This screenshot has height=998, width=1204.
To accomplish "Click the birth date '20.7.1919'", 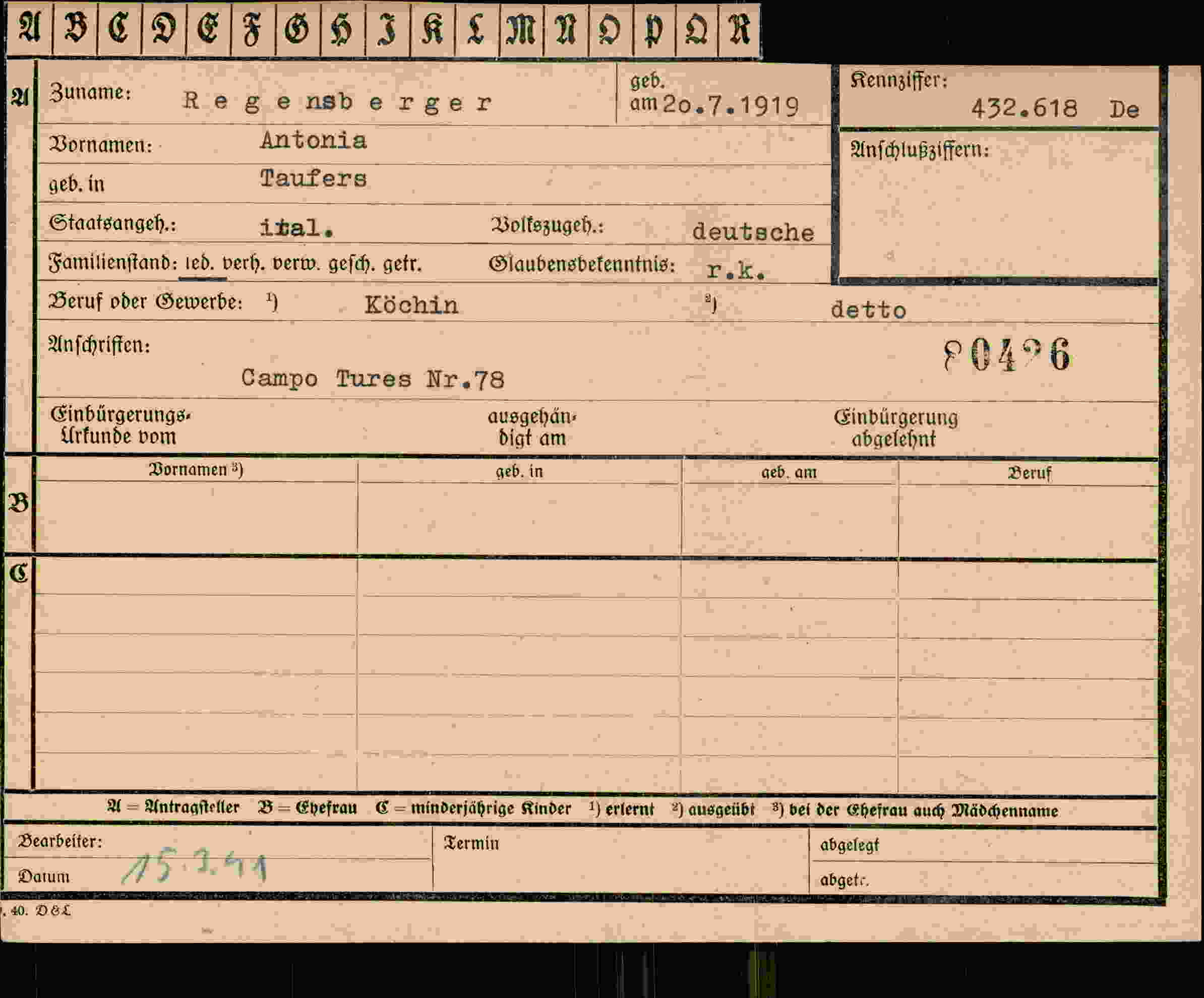I will 731,105.
